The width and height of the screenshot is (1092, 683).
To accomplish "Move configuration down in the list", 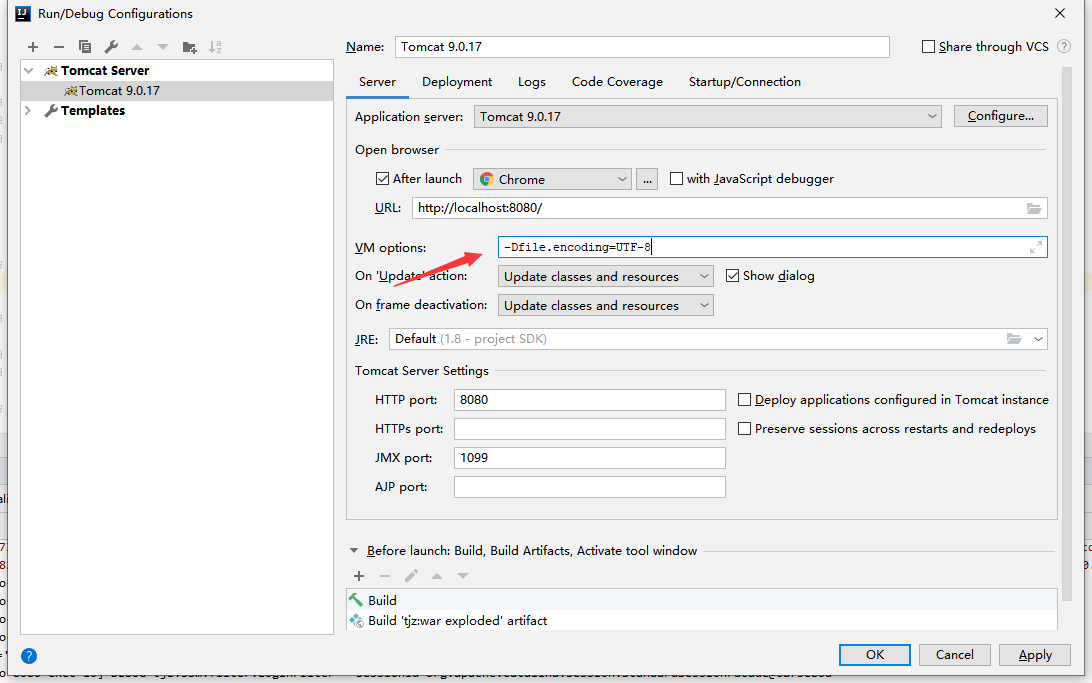I will click(163, 47).
